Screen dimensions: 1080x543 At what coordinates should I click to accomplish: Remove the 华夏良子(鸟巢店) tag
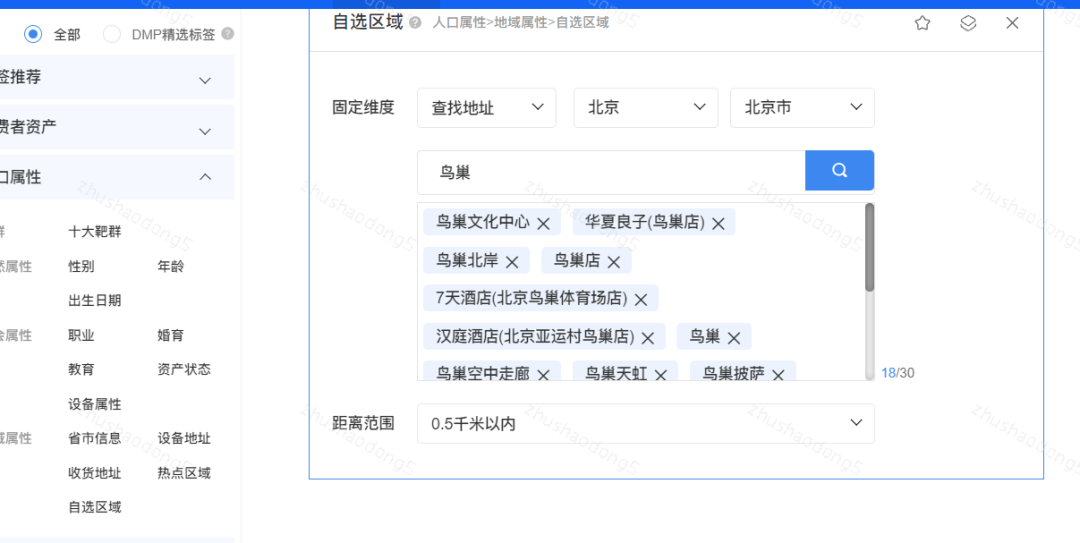(718, 223)
